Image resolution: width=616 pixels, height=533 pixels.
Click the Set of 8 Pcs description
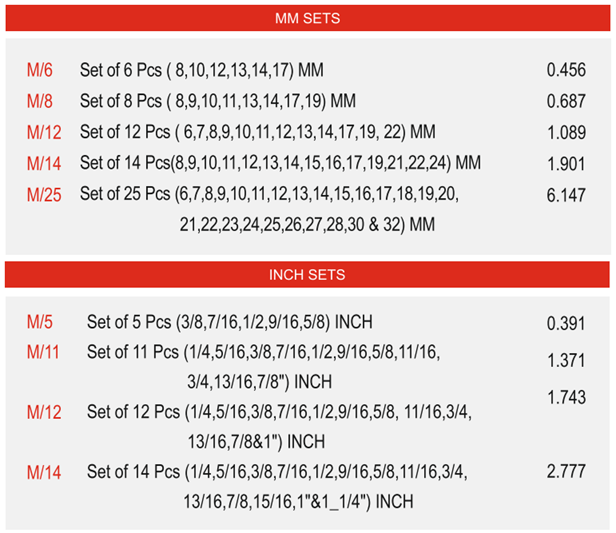pos(218,101)
